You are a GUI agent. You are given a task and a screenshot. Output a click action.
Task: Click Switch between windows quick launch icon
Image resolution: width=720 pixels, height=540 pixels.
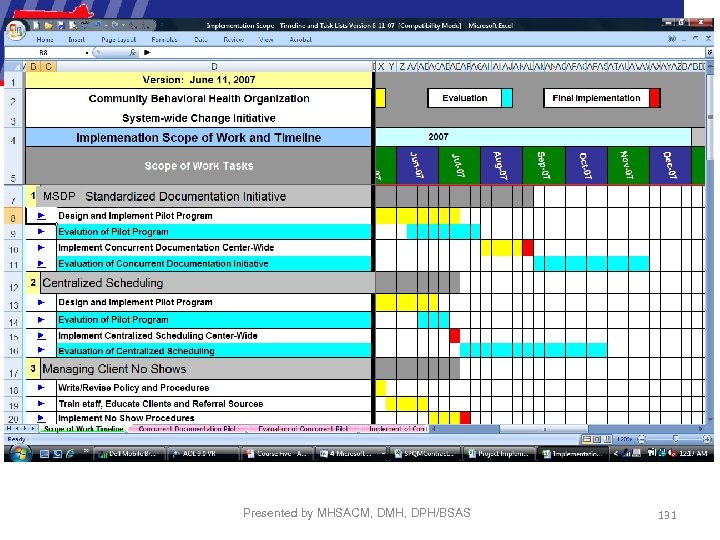[57, 454]
